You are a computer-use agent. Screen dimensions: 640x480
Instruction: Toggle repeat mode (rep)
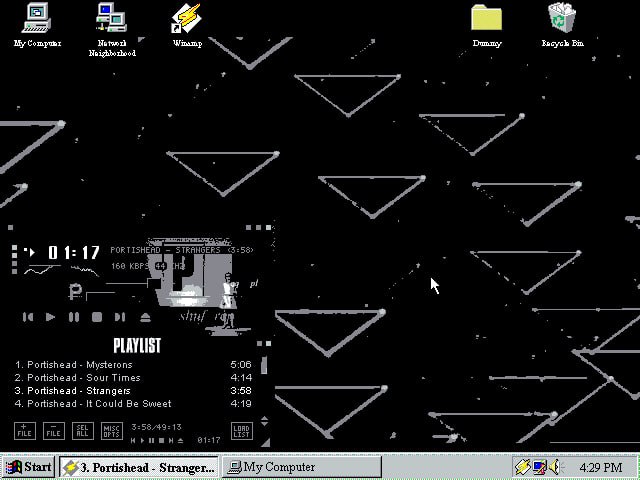tap(224, 316)
